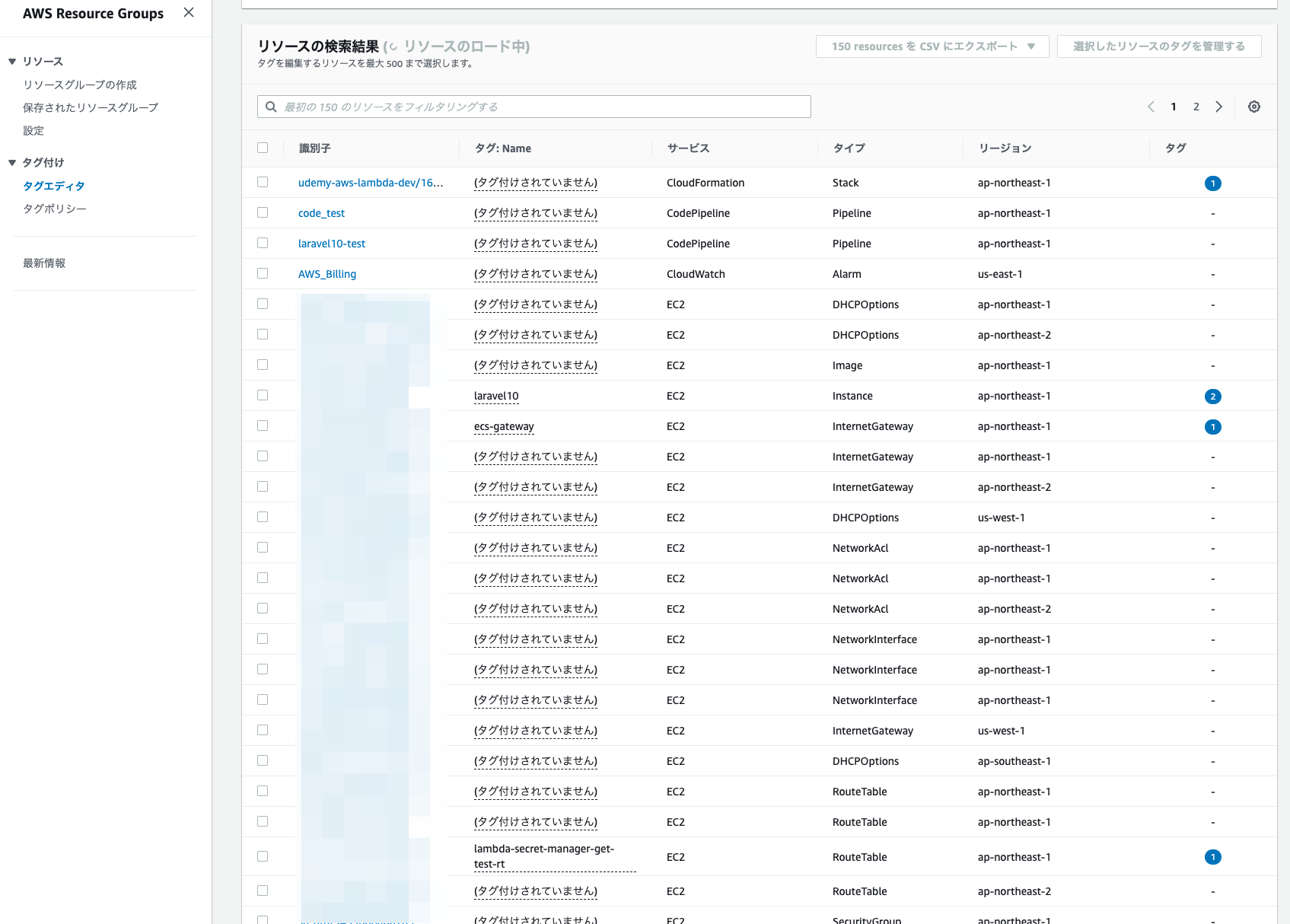Click the 選択したリソースのタグを管理する button
This screenshot has width=1290, height=924.
click(1158, 46)
